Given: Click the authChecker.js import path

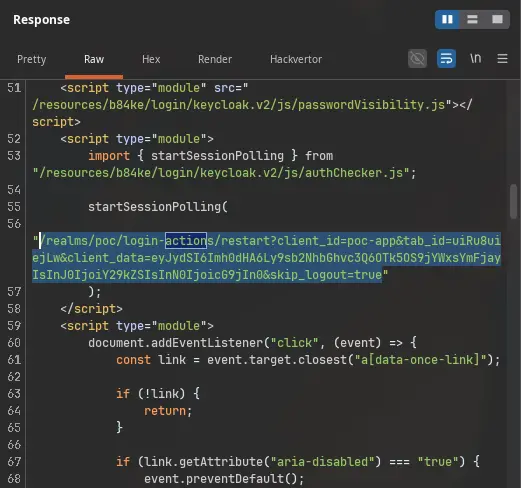Looking at the screenshot, I should 224,173.
